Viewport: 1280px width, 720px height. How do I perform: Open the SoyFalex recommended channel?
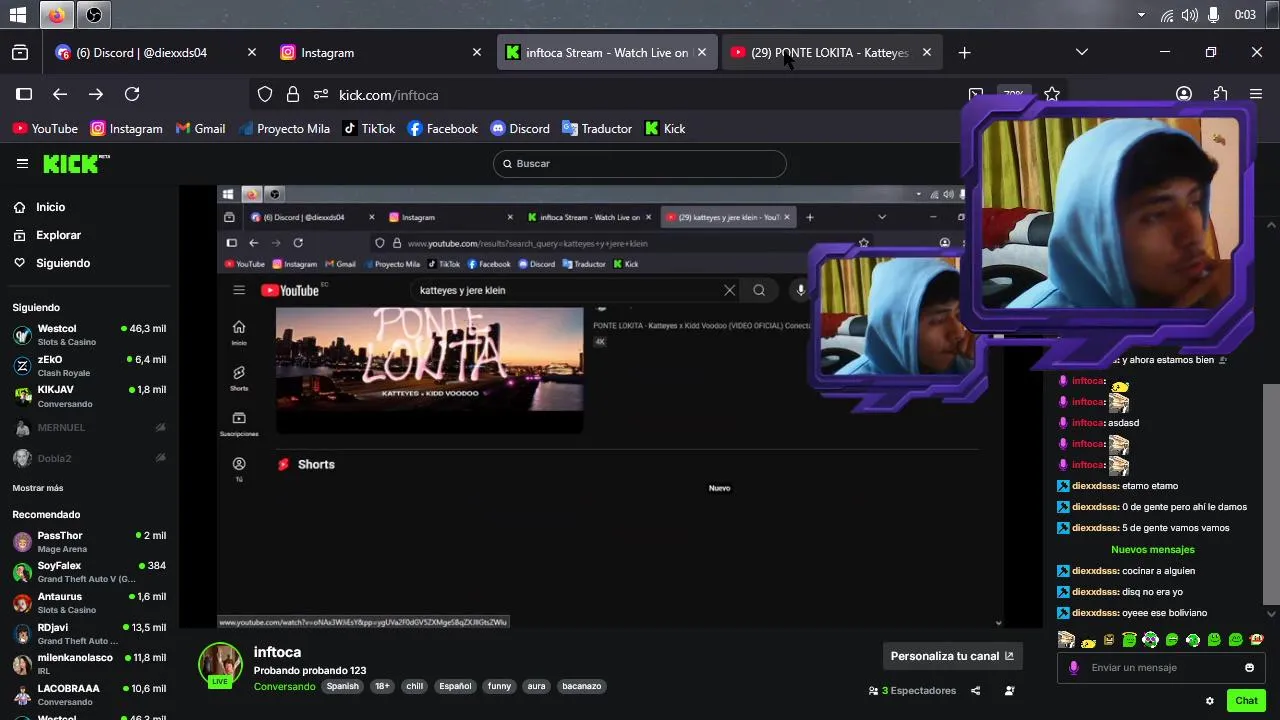pyautogui.click(x=90, y=572)
